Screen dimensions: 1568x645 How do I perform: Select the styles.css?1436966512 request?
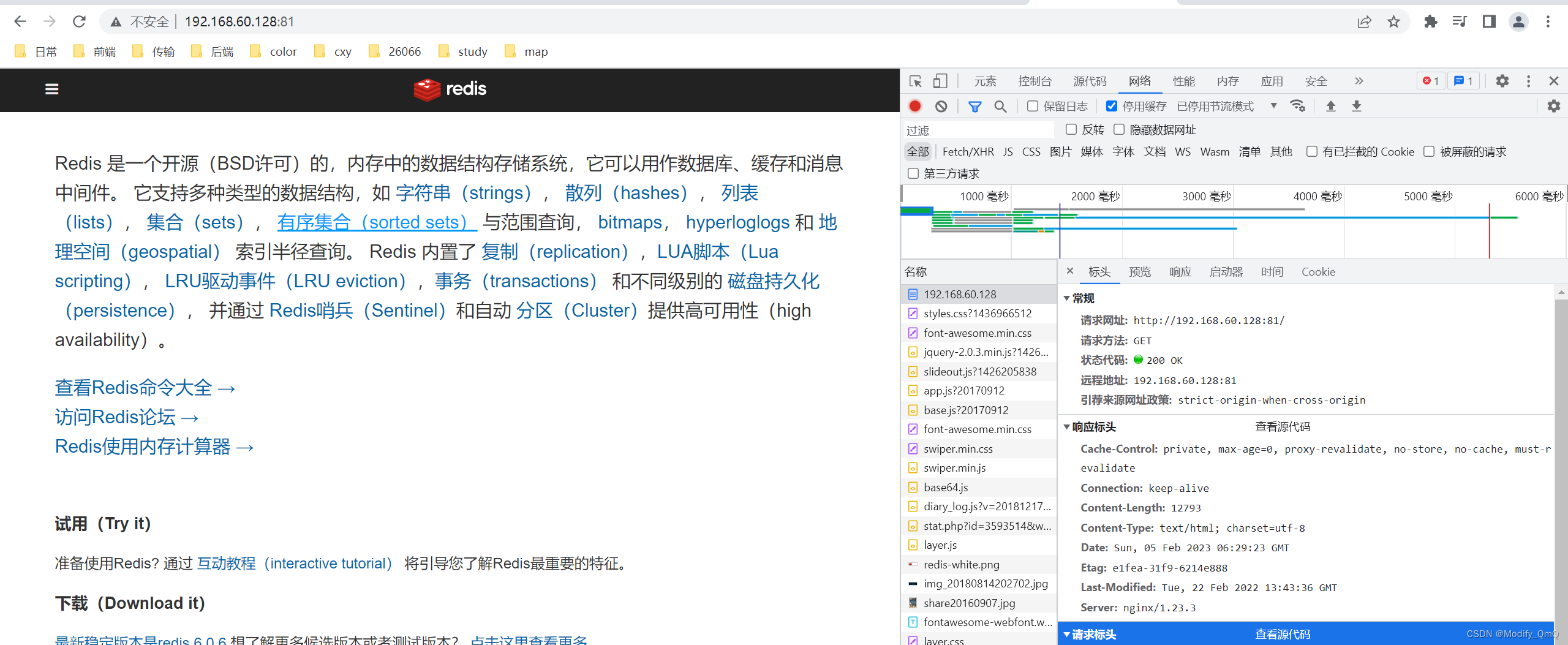coord(979,314)
